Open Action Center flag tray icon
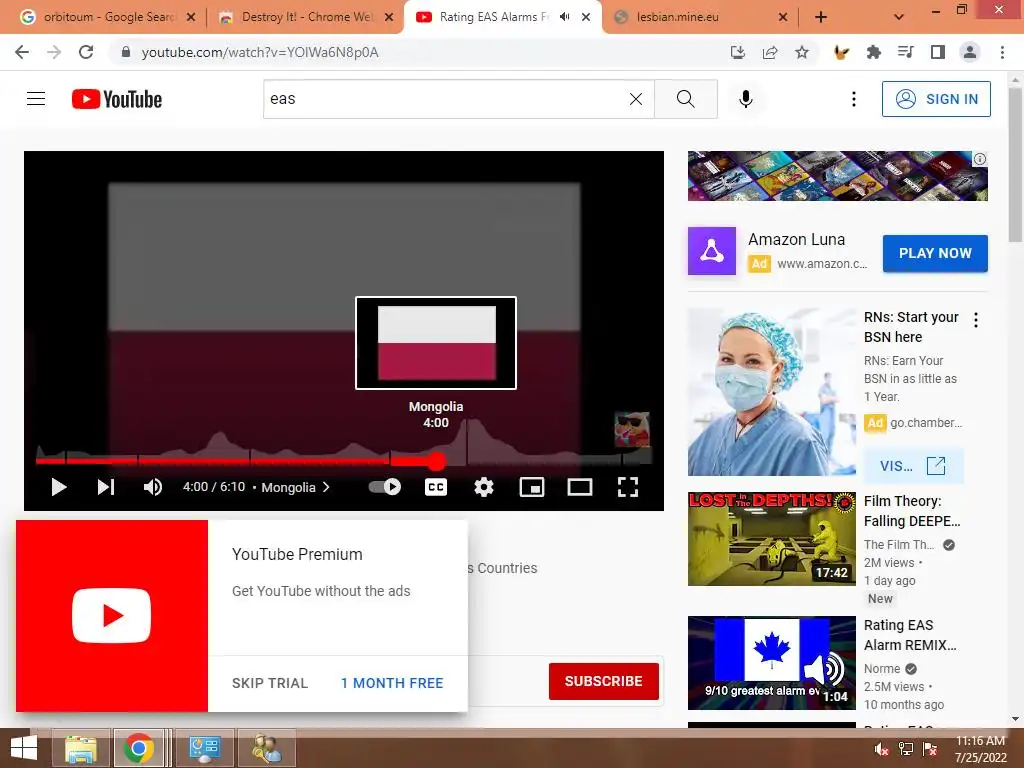 click(930, 749)
